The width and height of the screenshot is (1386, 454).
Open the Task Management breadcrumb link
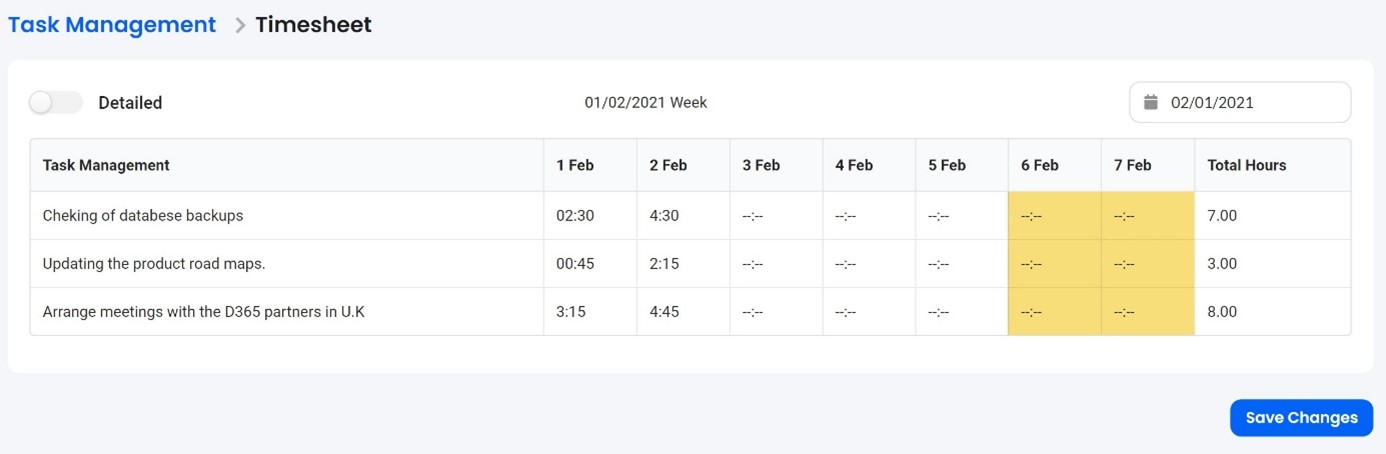[112, 25]
